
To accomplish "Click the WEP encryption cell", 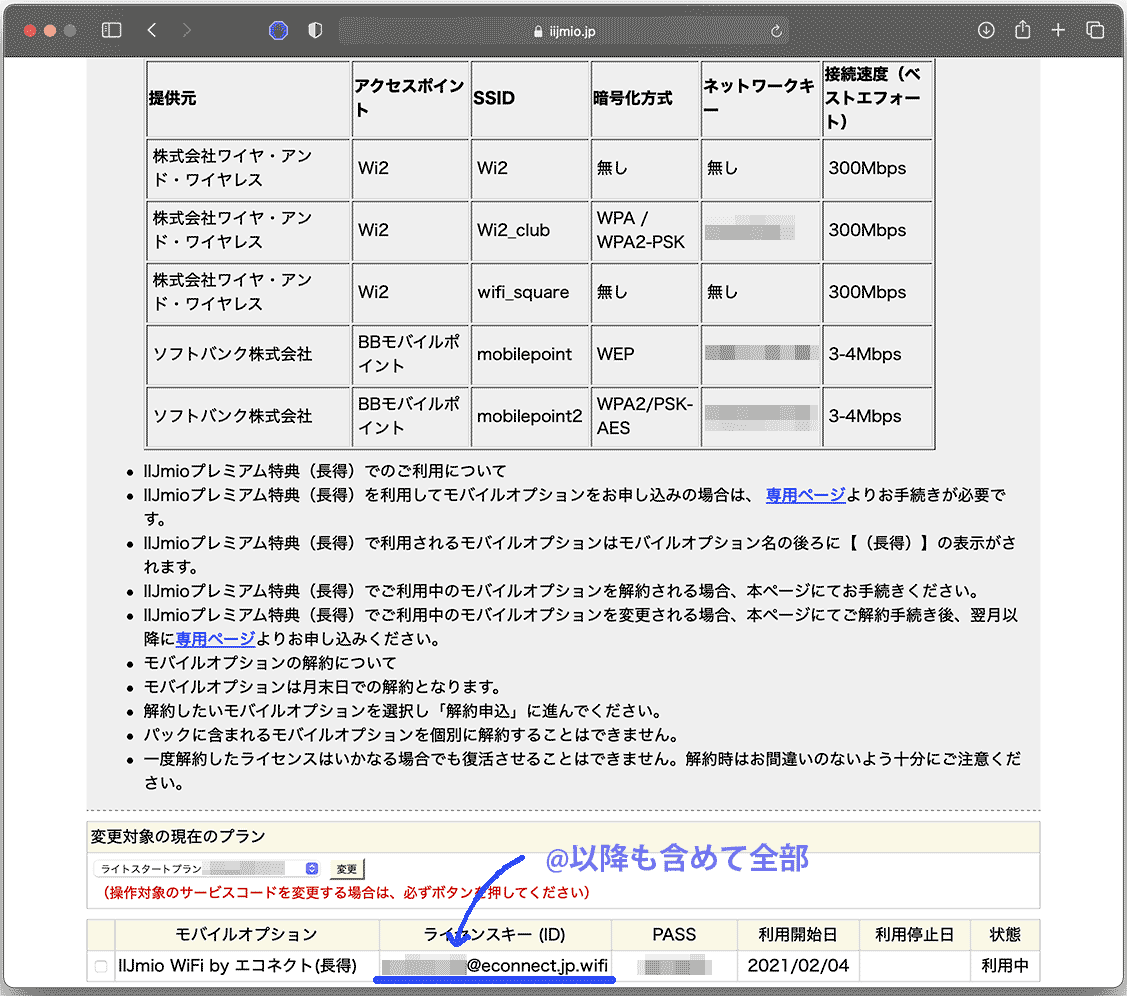I will point(645,354).
